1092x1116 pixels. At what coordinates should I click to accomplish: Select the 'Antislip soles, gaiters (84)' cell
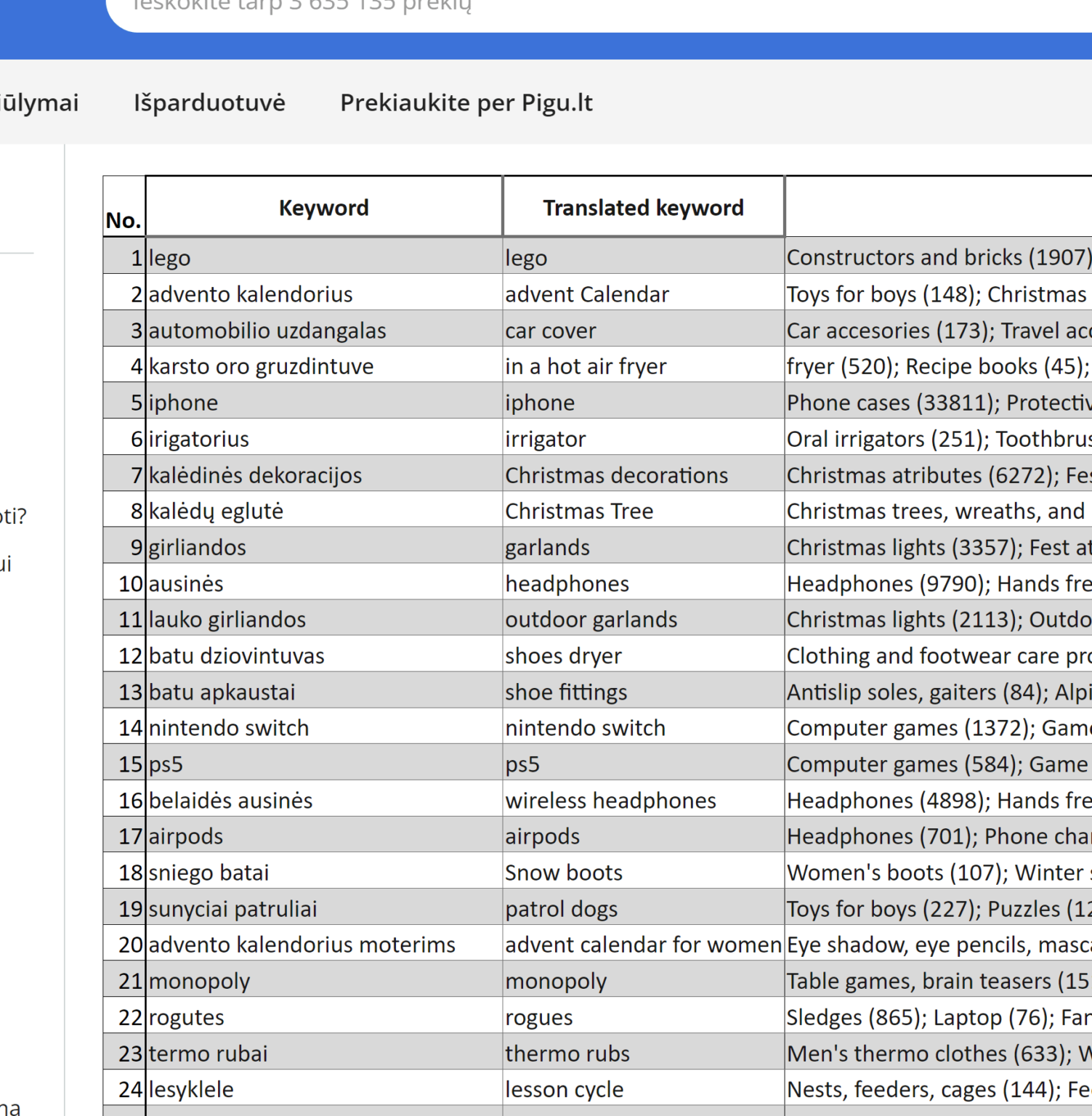[939, 690]
